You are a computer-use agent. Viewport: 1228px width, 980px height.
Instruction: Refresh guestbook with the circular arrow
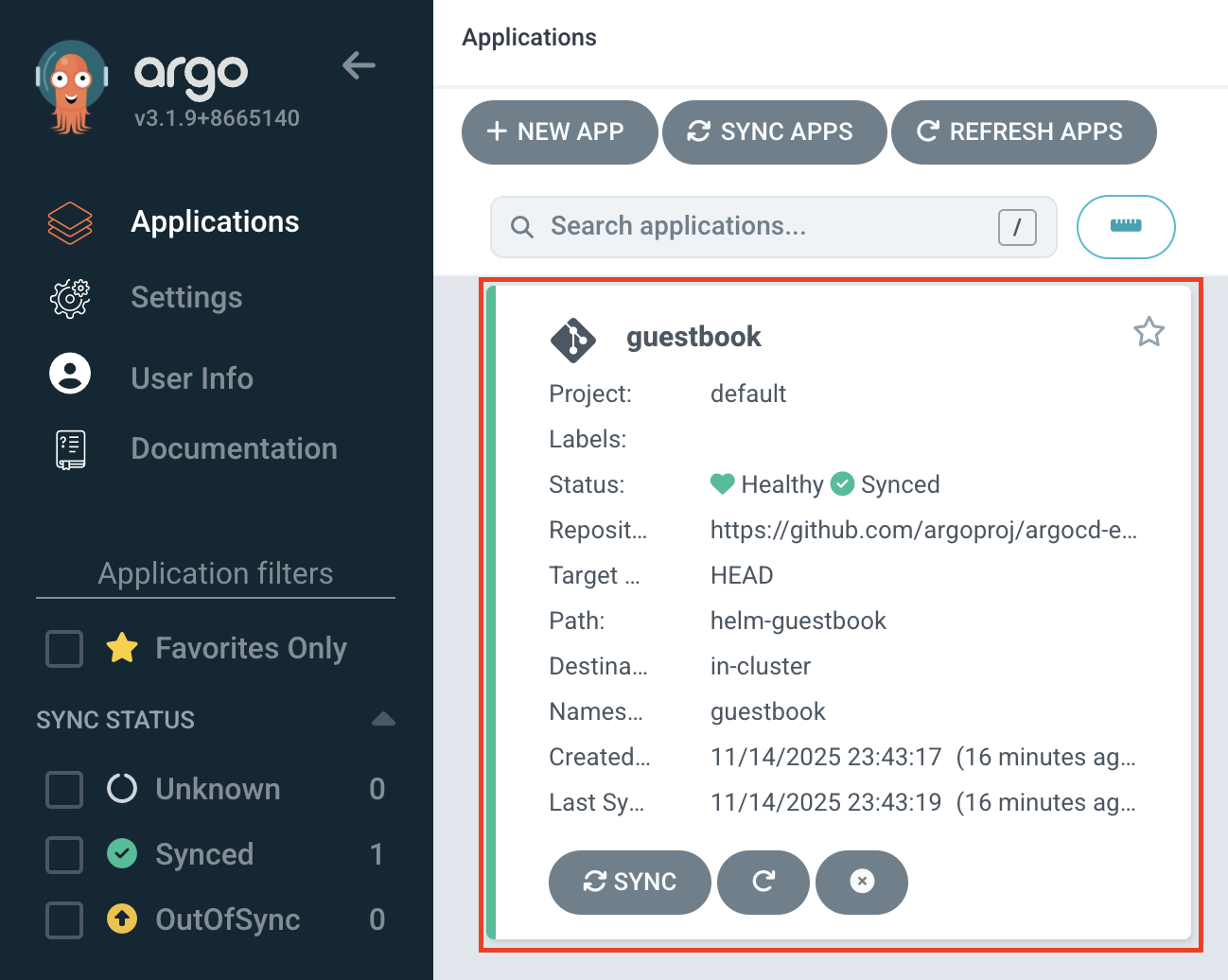(x=763, y=882)
